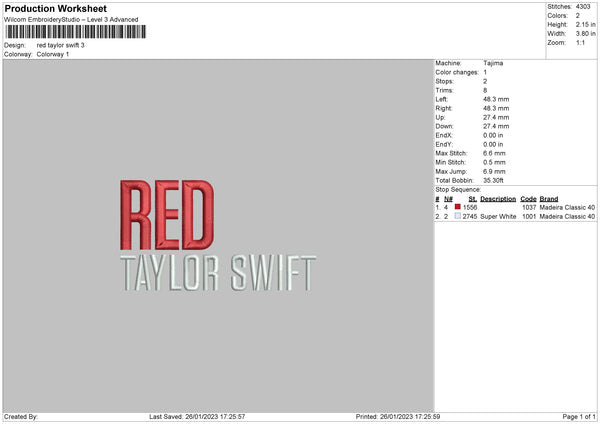
Task: Select the Right value 48.3 mm
Action: coord(496,108)
